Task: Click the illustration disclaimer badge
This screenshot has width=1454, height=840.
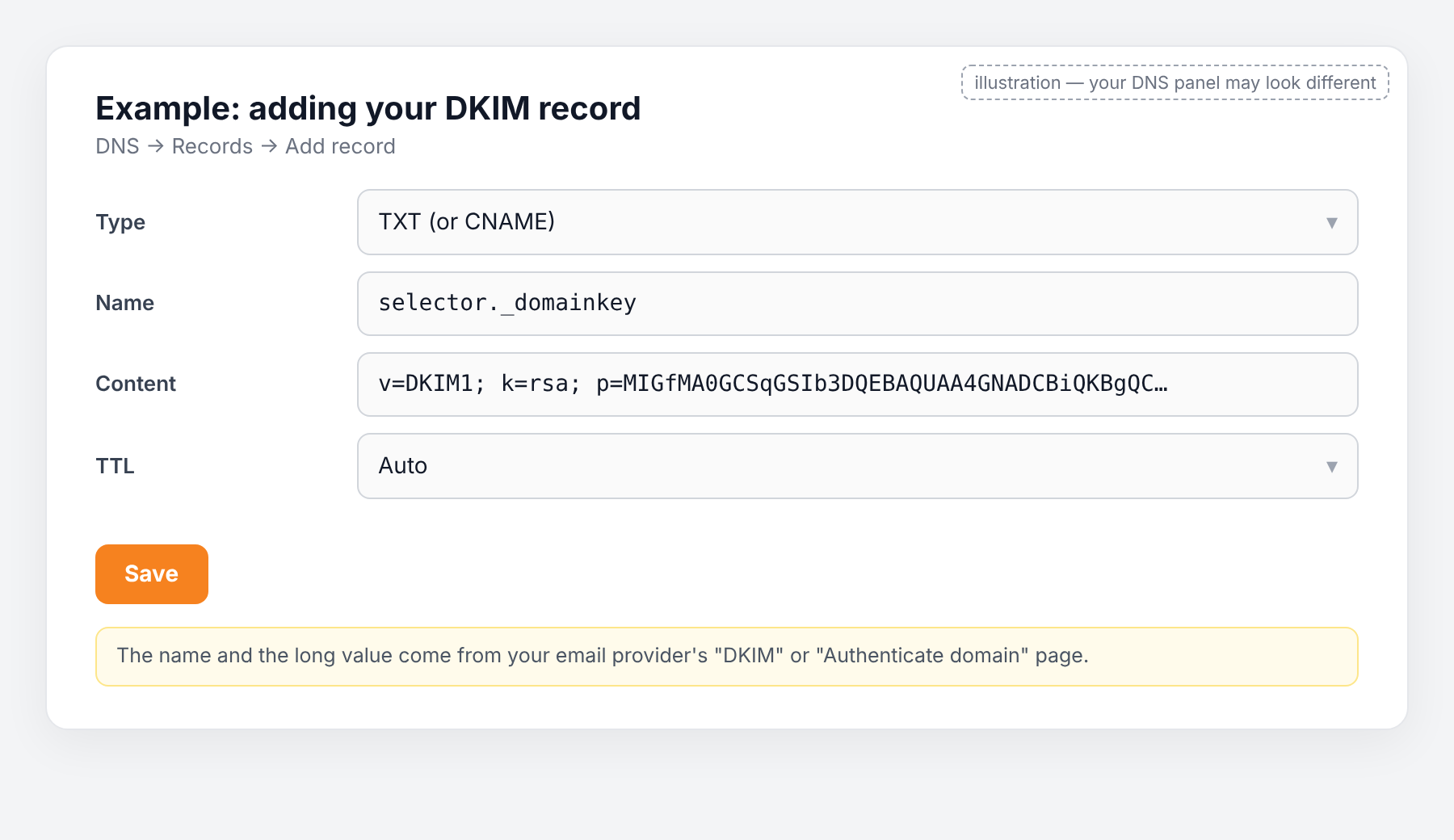Action: [x=1175, y=82]
